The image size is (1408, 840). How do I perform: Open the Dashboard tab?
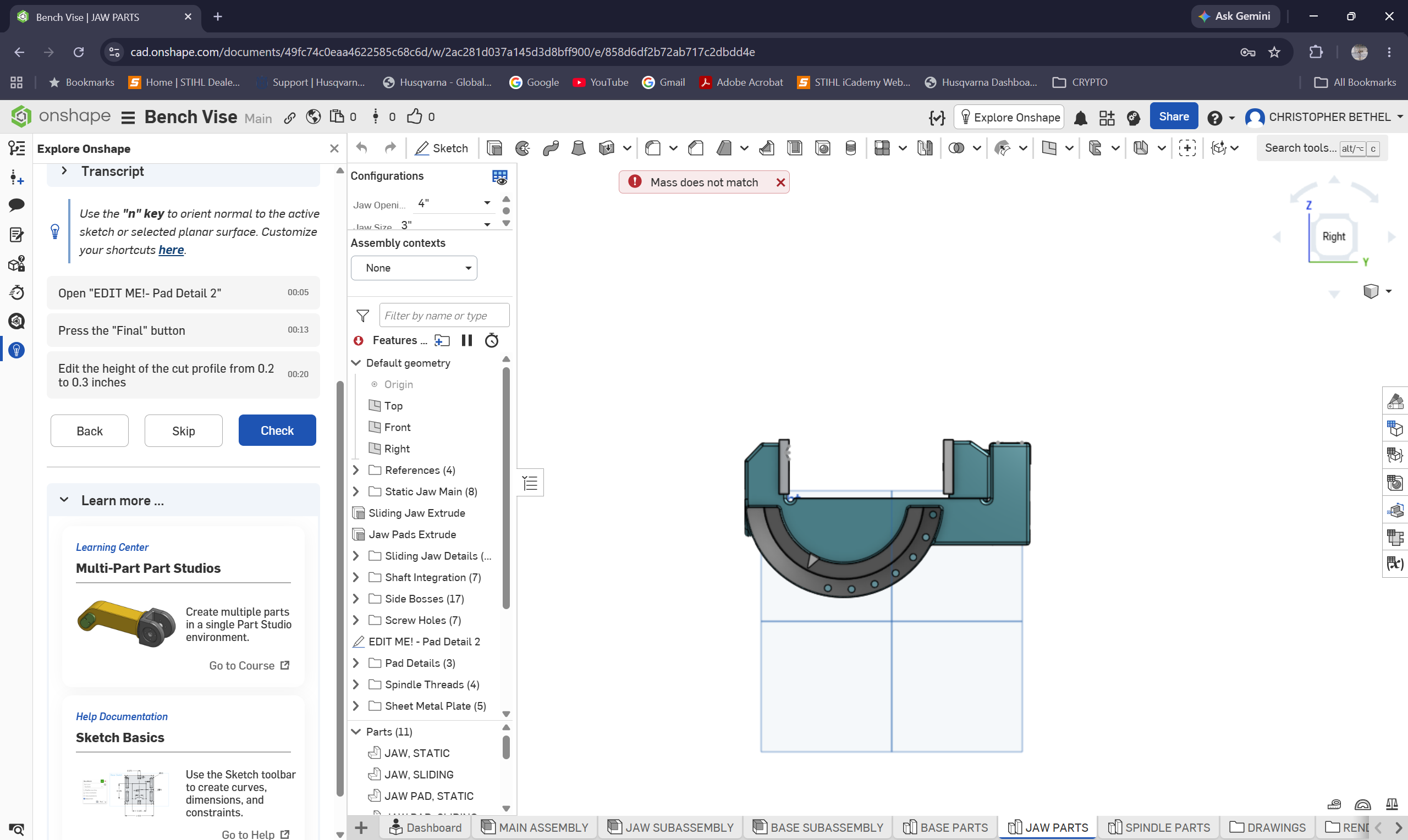pyautogui.click(x=426, y=827)
